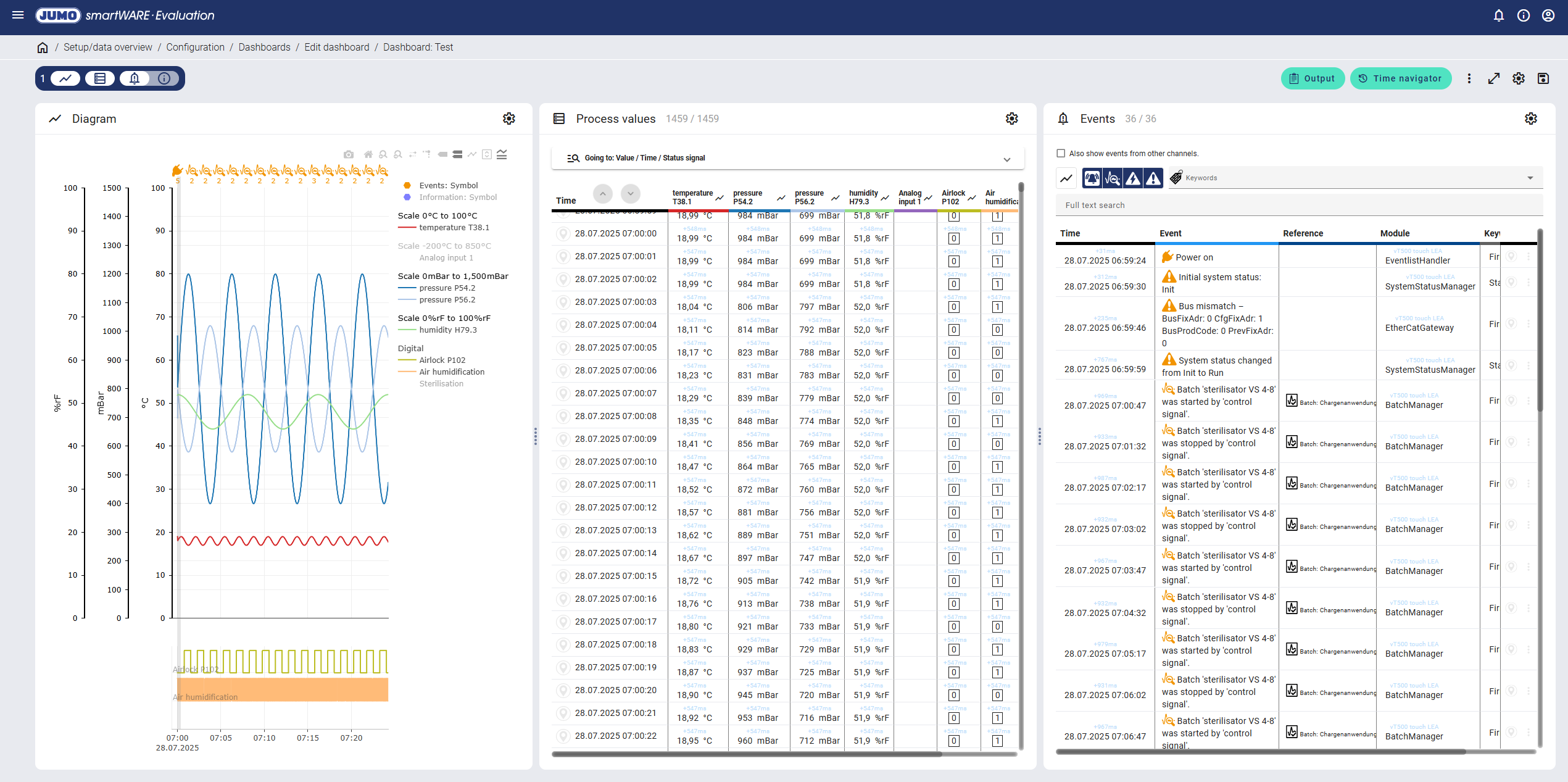Click the fullscreen expand arrows icon

(x=1493, y=78)
